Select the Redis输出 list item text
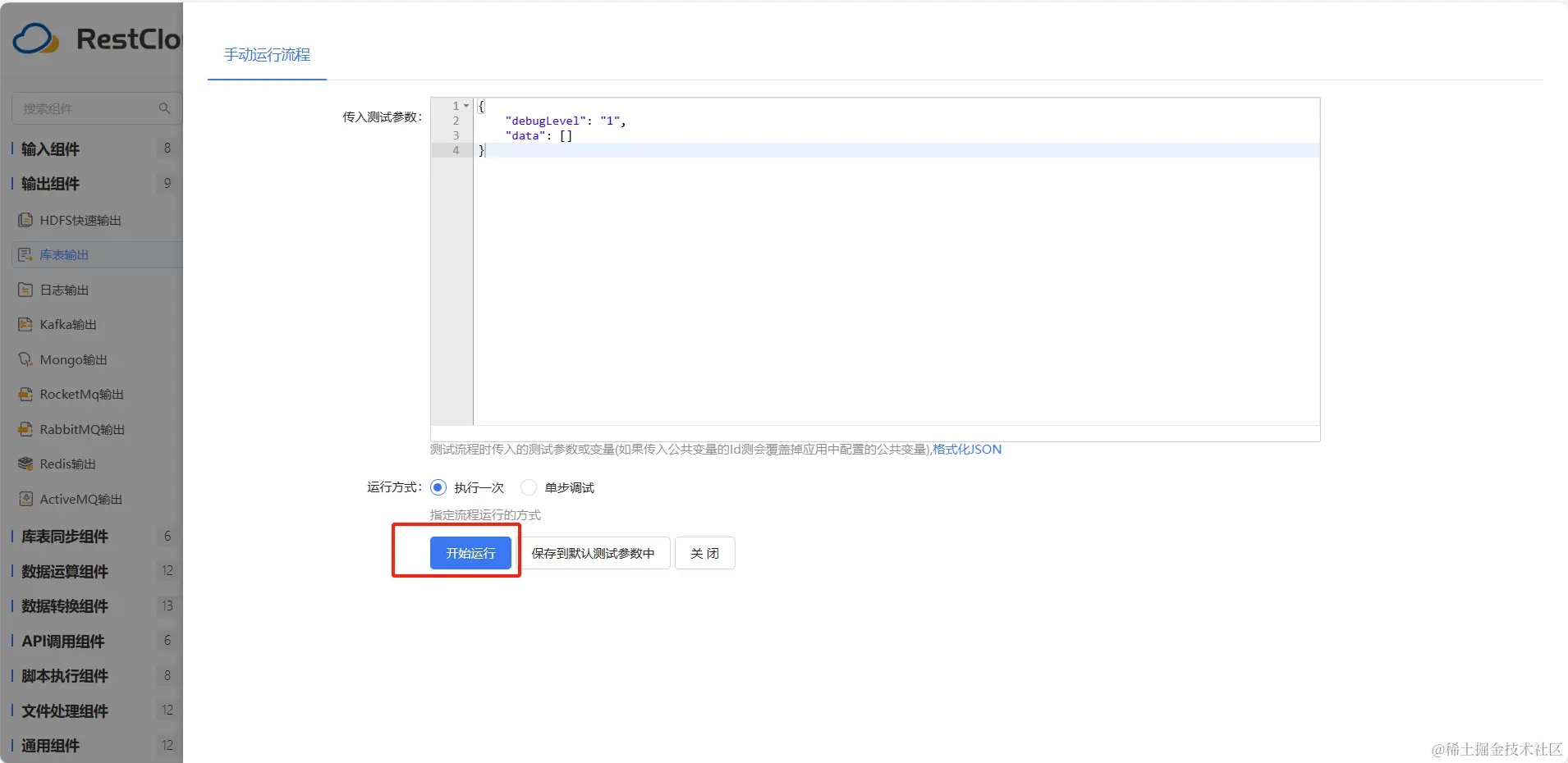Image resolution: width=1568 pixels, height=763 pixels. pyautogui.click(x=67, y=464)
